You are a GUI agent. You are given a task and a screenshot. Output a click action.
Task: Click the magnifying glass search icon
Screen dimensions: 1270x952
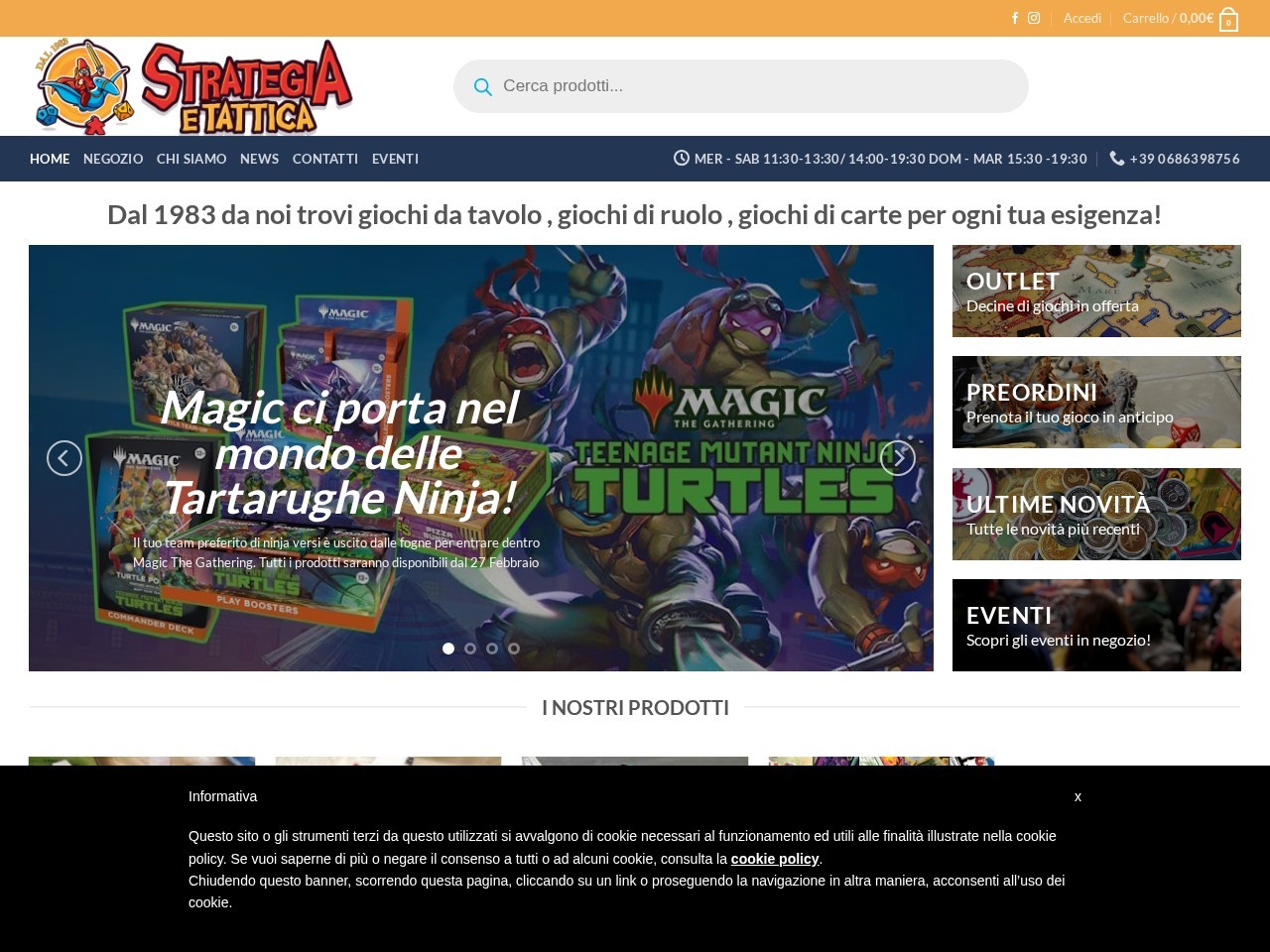pyautogui.click(x=483, y=86)
